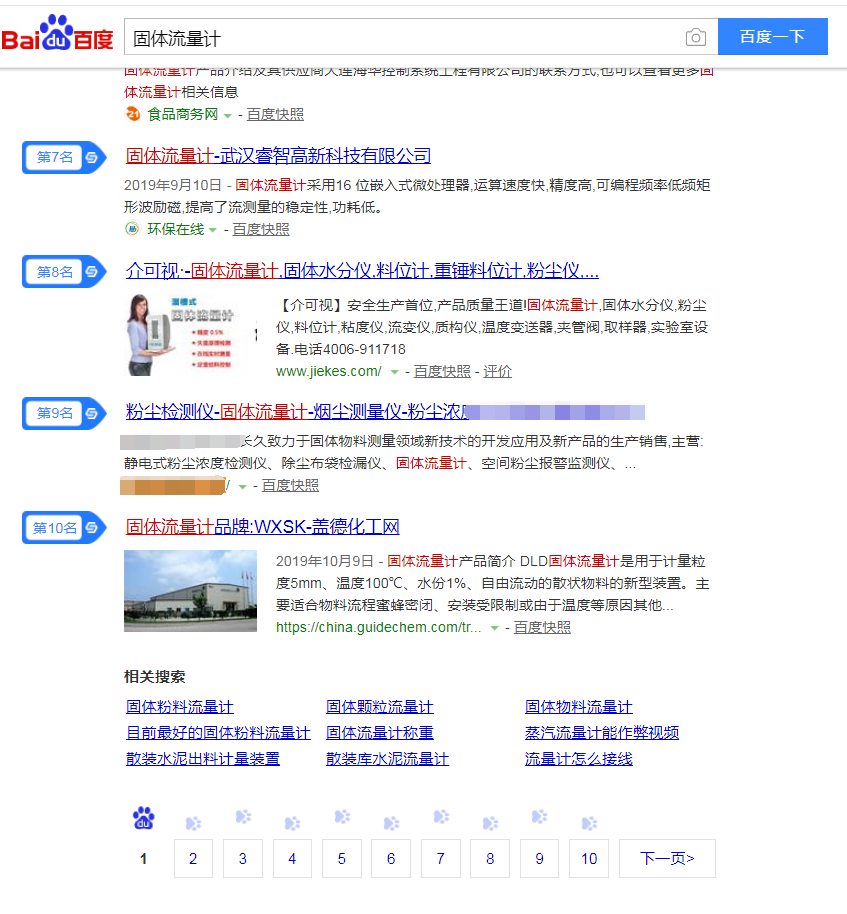Click 环保在线 site favicon
Screen dimensions: 847x914
point(132,229)
